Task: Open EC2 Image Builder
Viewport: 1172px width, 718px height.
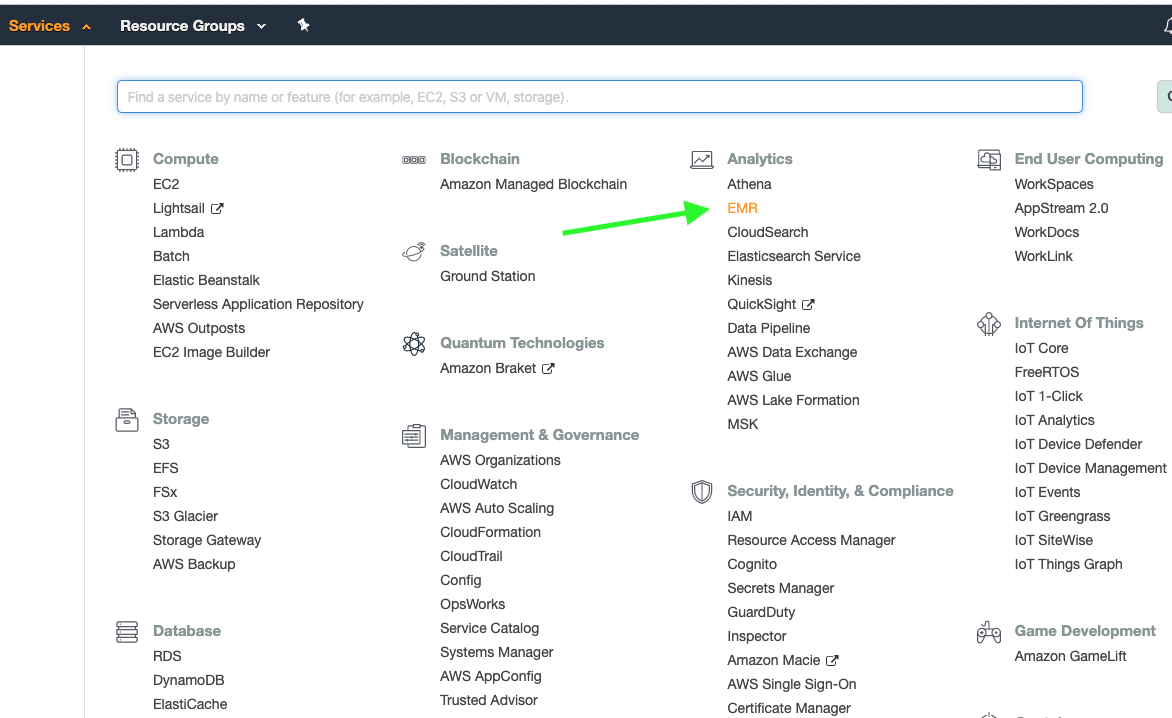Action: pos(212,352)
